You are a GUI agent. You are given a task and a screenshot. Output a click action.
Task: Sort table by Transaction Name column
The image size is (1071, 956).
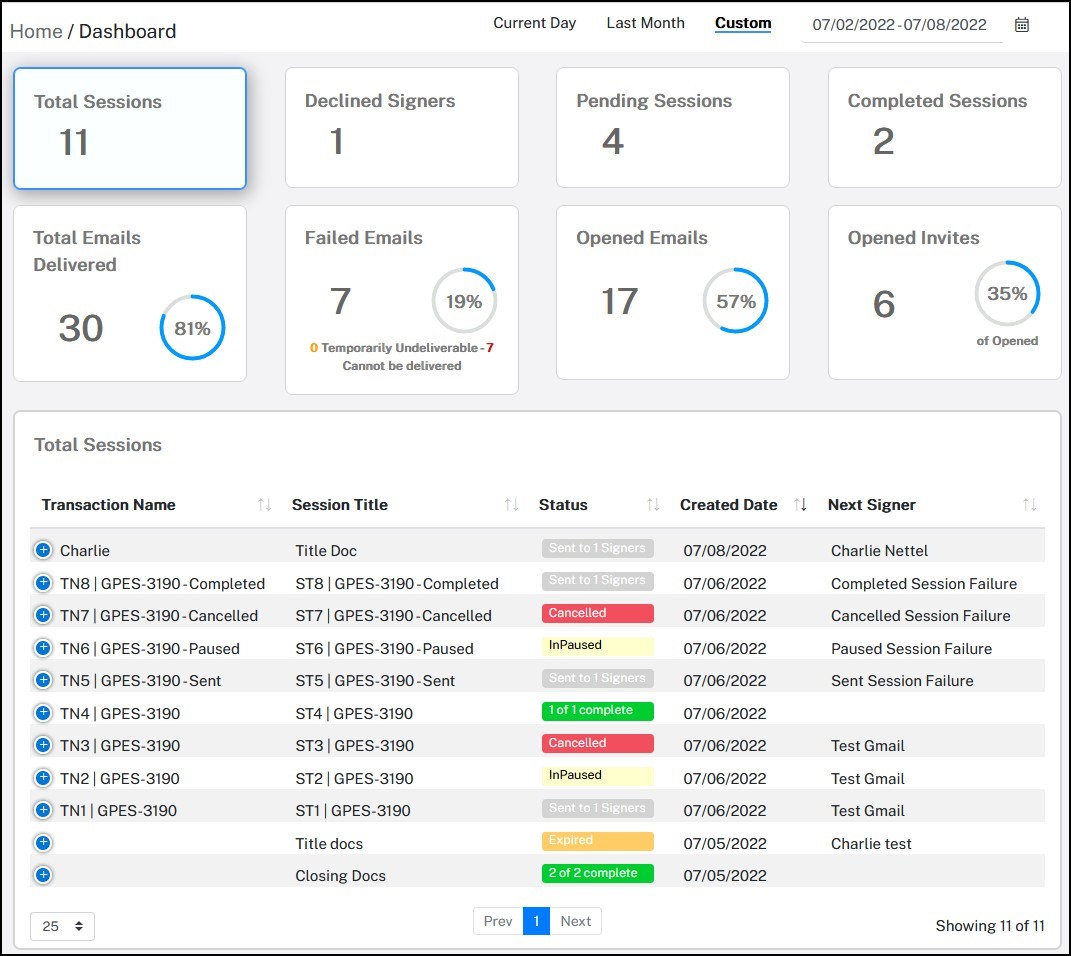click(x=264, y=505)
